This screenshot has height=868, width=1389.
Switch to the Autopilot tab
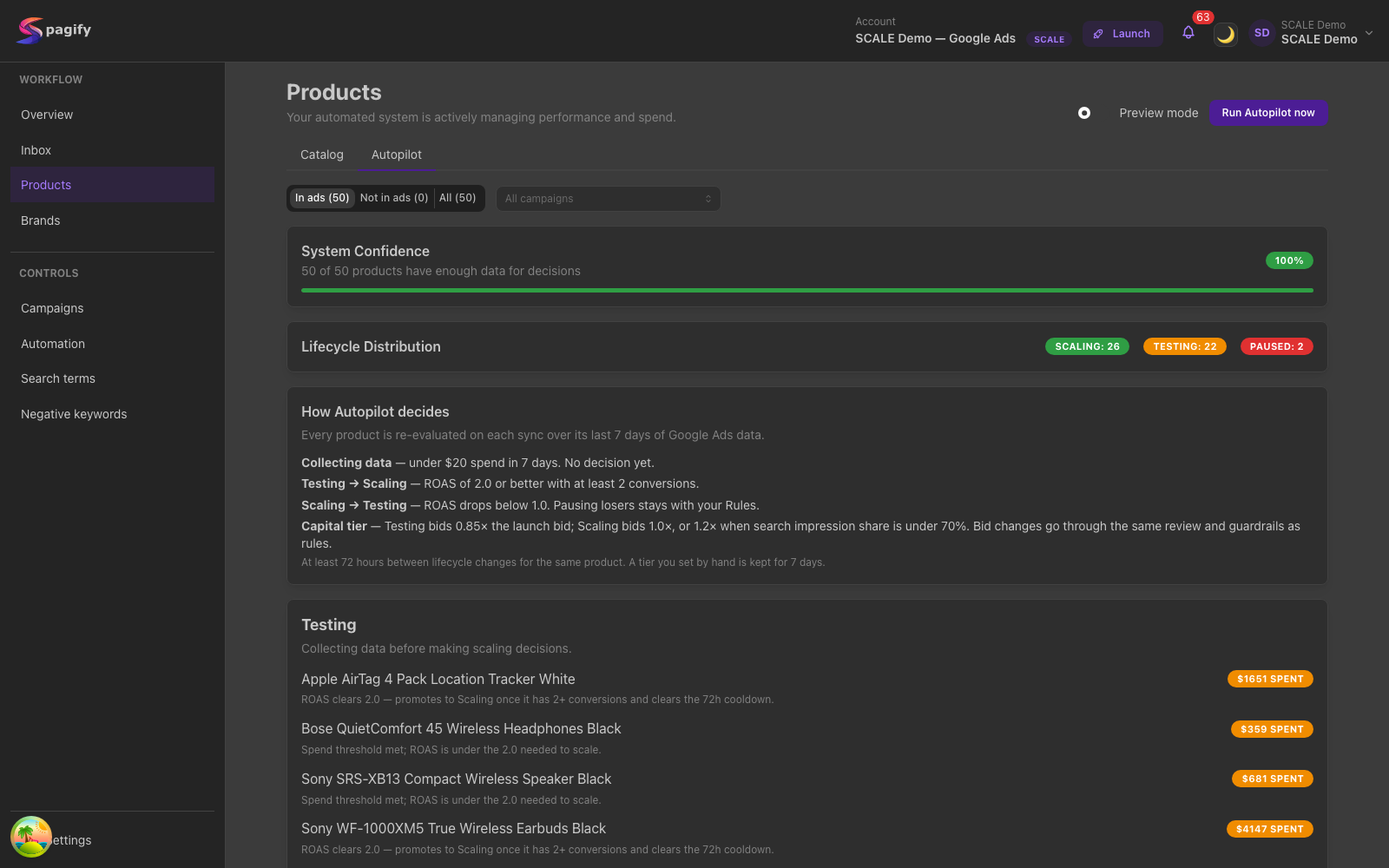397,155
